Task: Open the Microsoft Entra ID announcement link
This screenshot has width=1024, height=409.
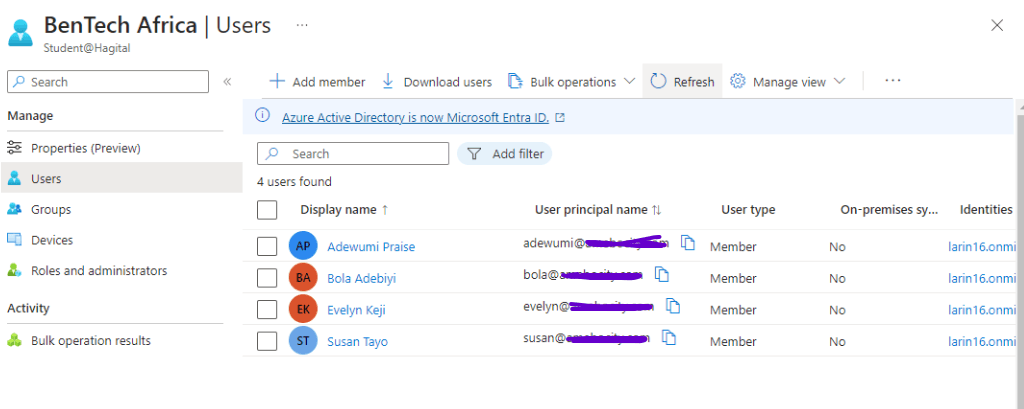Action: point(415,117)
